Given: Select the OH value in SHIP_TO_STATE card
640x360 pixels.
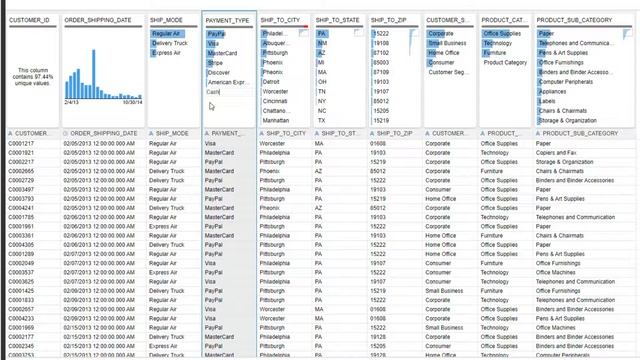Looking at the screenshot, I should (322, 82).
